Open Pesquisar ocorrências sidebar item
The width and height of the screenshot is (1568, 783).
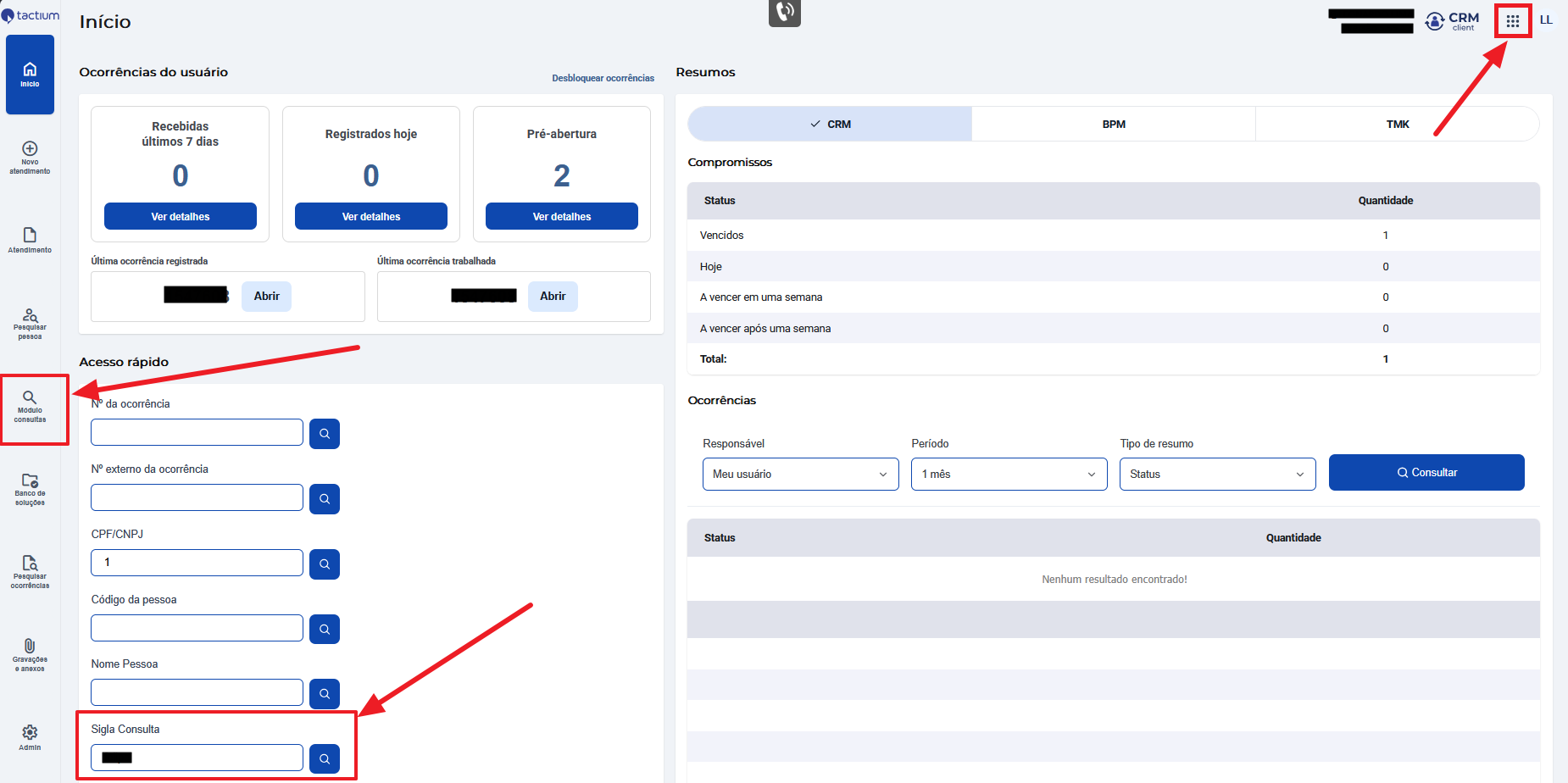(x=30, y=573)
